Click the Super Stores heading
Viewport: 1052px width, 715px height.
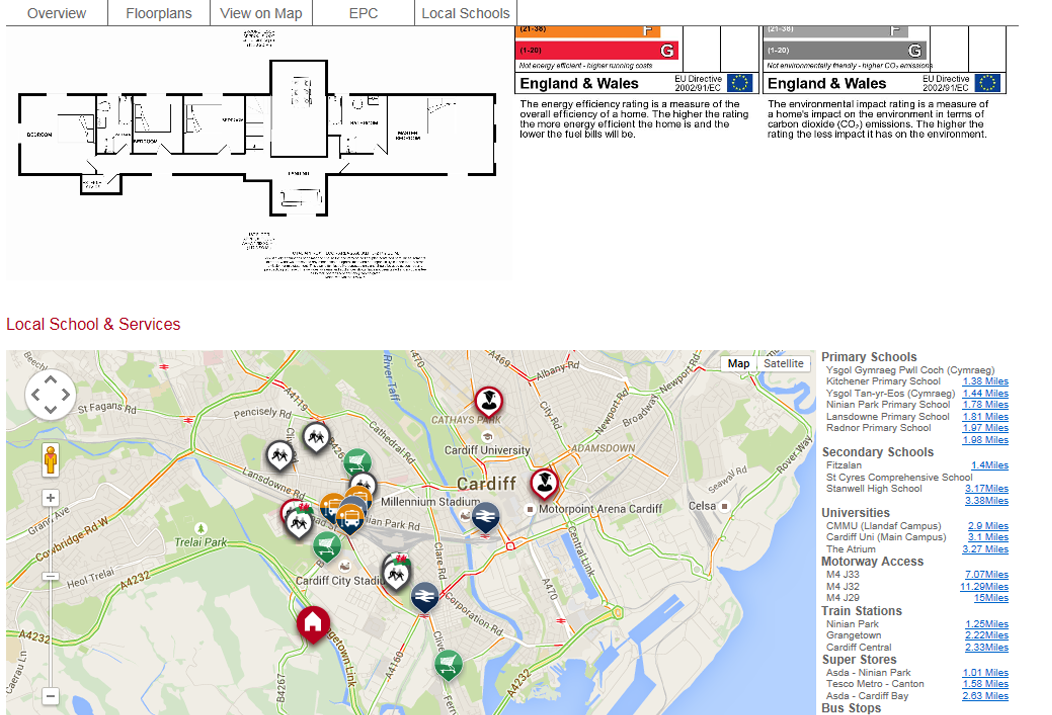[x=859, y=660]
